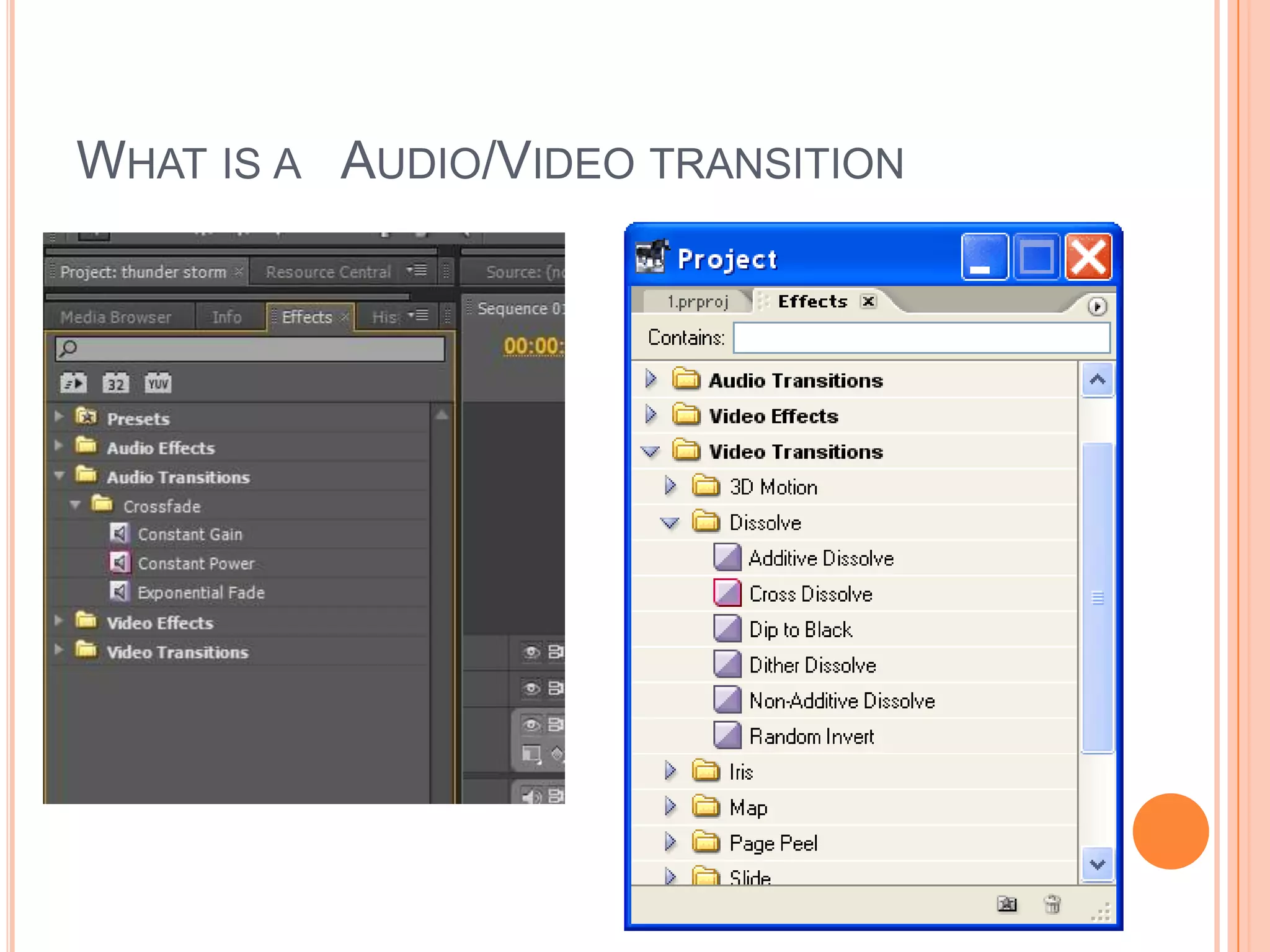Open the Resource Central tab

point(328,272)
